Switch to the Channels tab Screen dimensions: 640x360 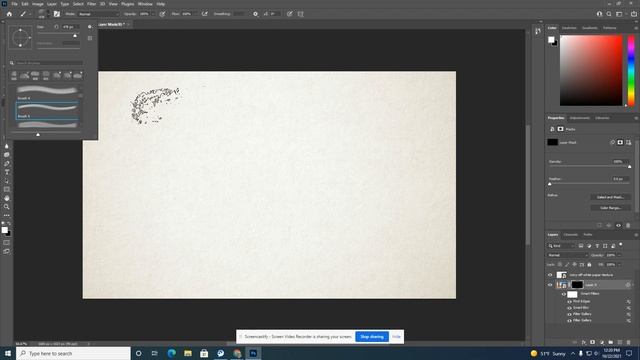click(x=571, y=235)
